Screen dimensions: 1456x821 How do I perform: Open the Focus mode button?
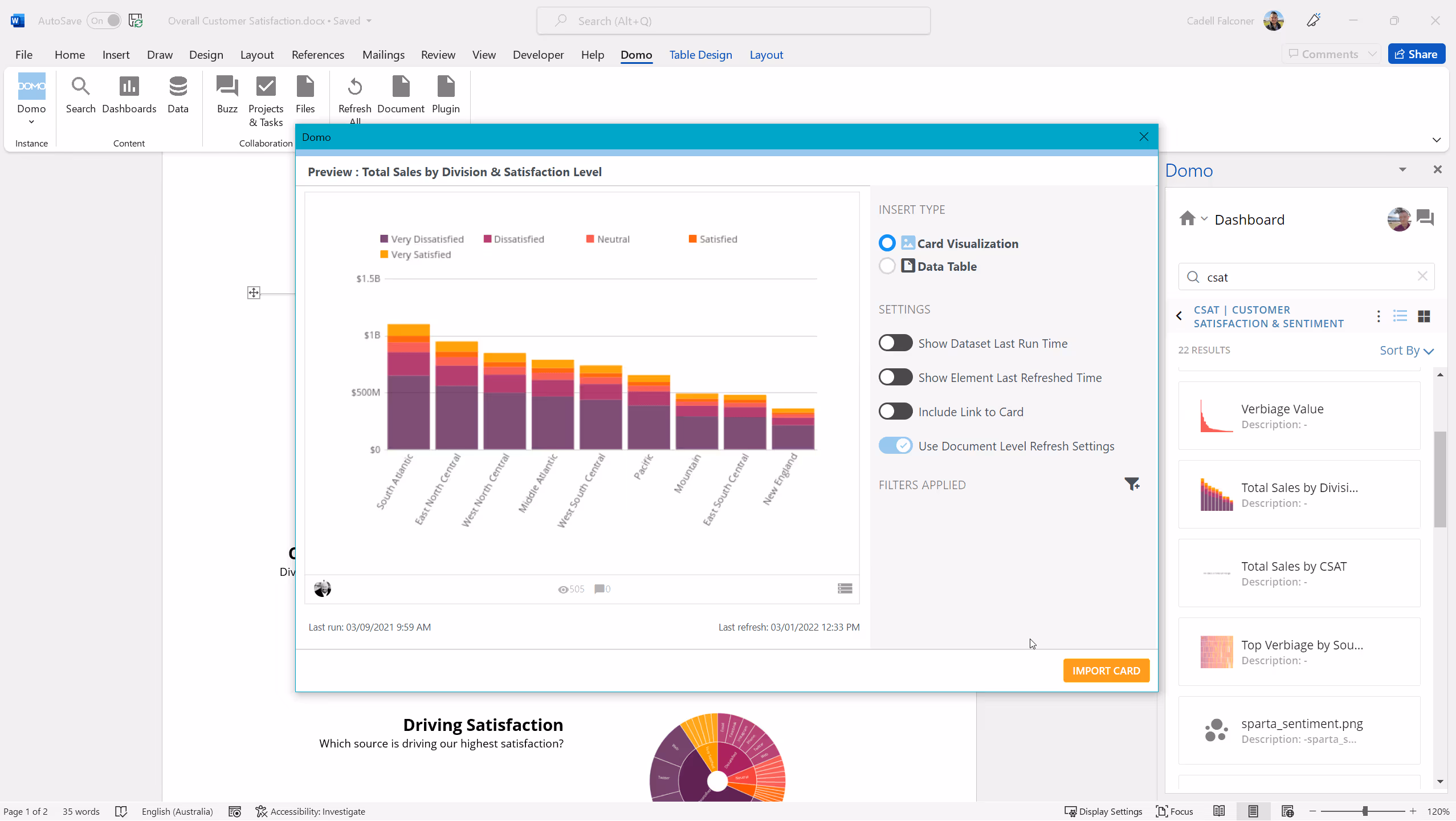click(1174, 811)
